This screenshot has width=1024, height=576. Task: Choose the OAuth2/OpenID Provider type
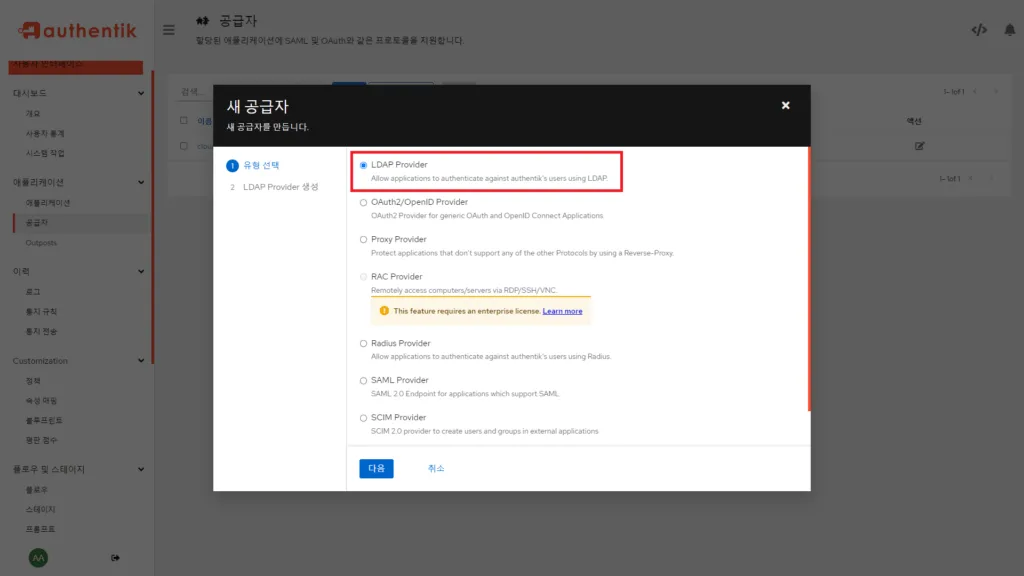362,202
